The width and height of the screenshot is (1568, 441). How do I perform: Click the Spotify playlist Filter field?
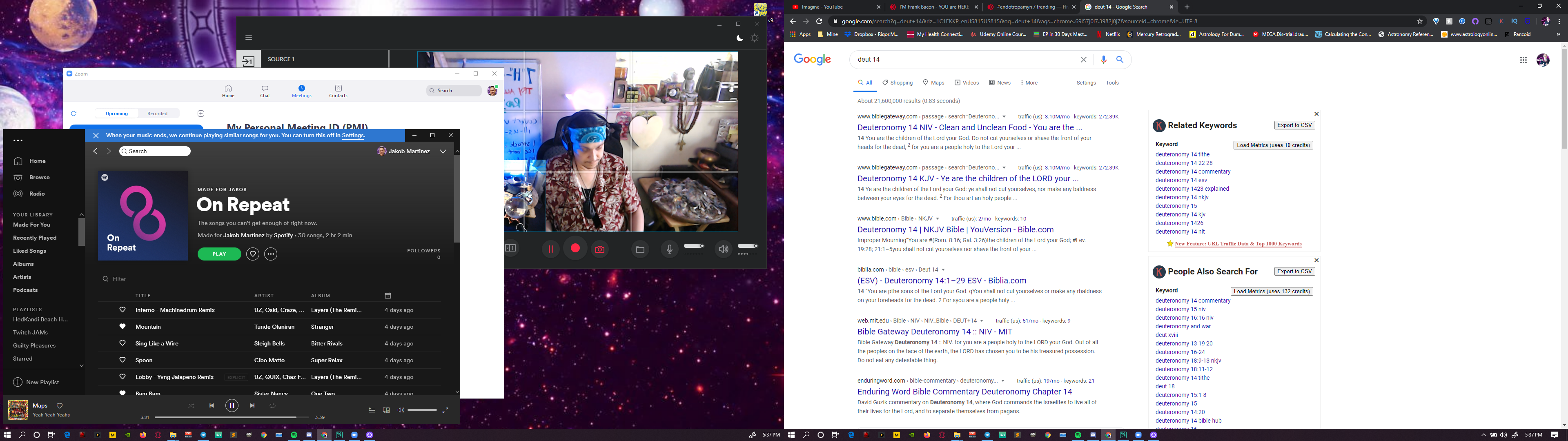pos(119,279)
